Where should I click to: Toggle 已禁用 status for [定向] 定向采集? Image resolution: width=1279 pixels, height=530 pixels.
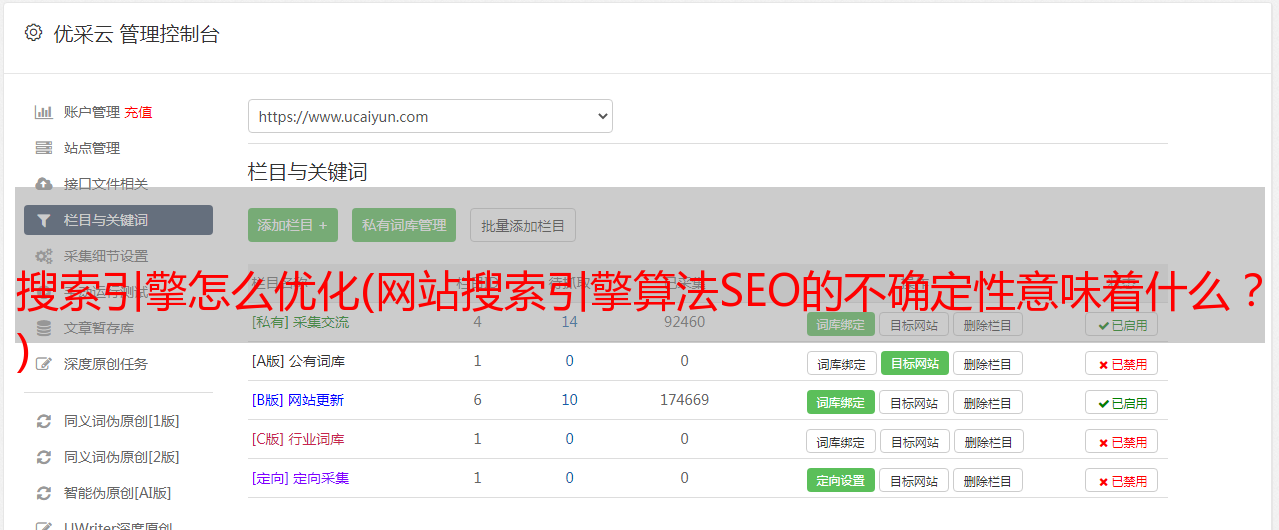click(x=1121, y=480)
